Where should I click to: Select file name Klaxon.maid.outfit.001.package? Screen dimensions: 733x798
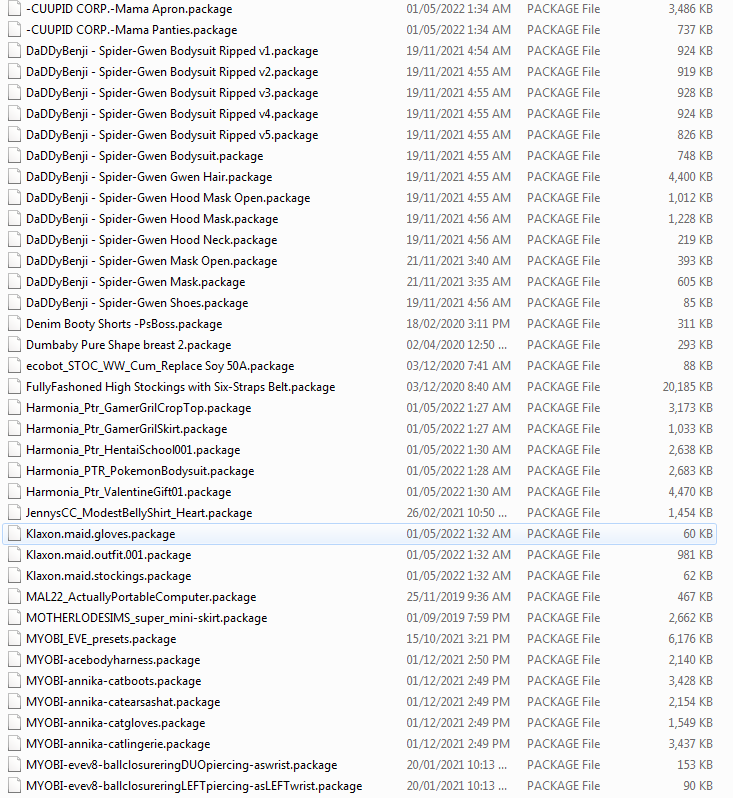[x=108, y=555]
